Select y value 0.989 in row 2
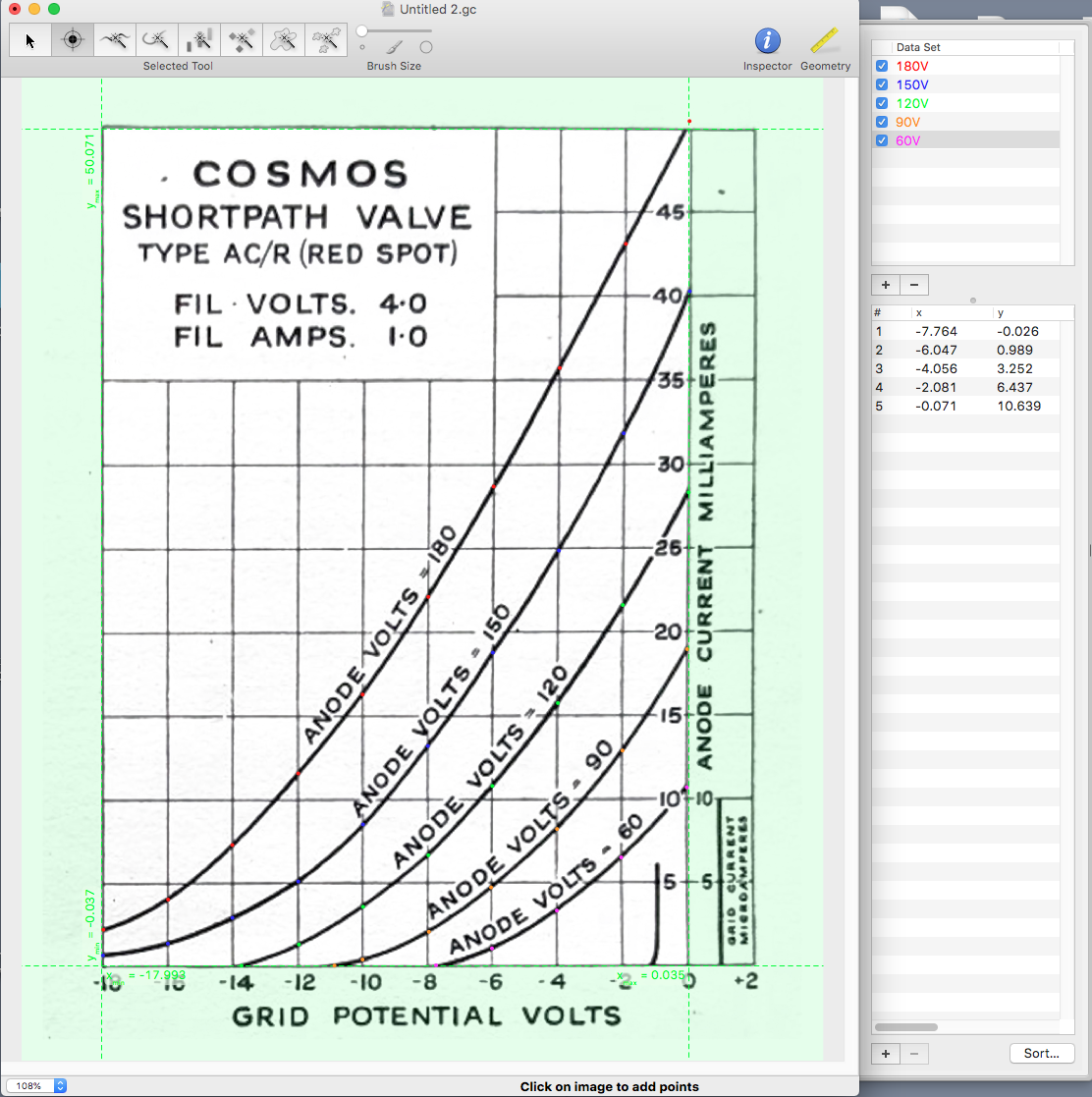The width and height of the screenshot is (1092, 1097). click(1014, 350)
